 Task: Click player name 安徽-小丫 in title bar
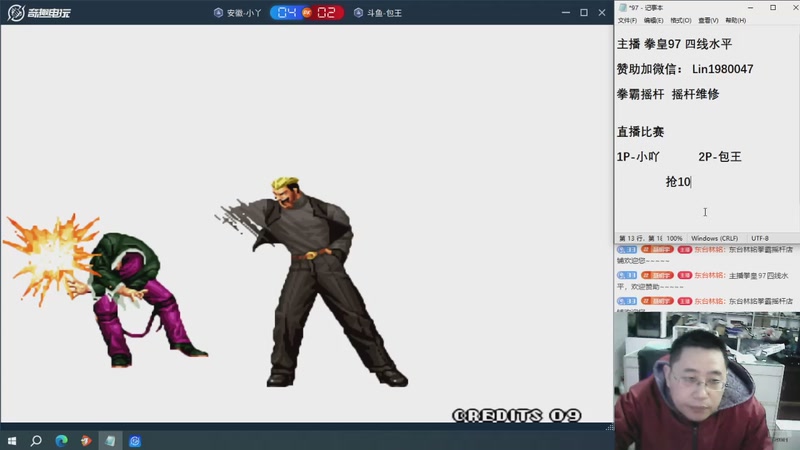pos(244,13)
